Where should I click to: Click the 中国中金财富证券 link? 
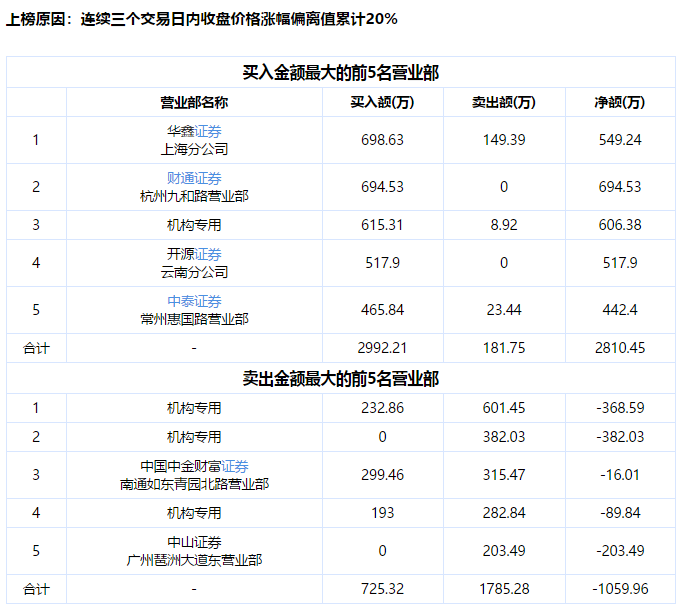pos(194,466)
